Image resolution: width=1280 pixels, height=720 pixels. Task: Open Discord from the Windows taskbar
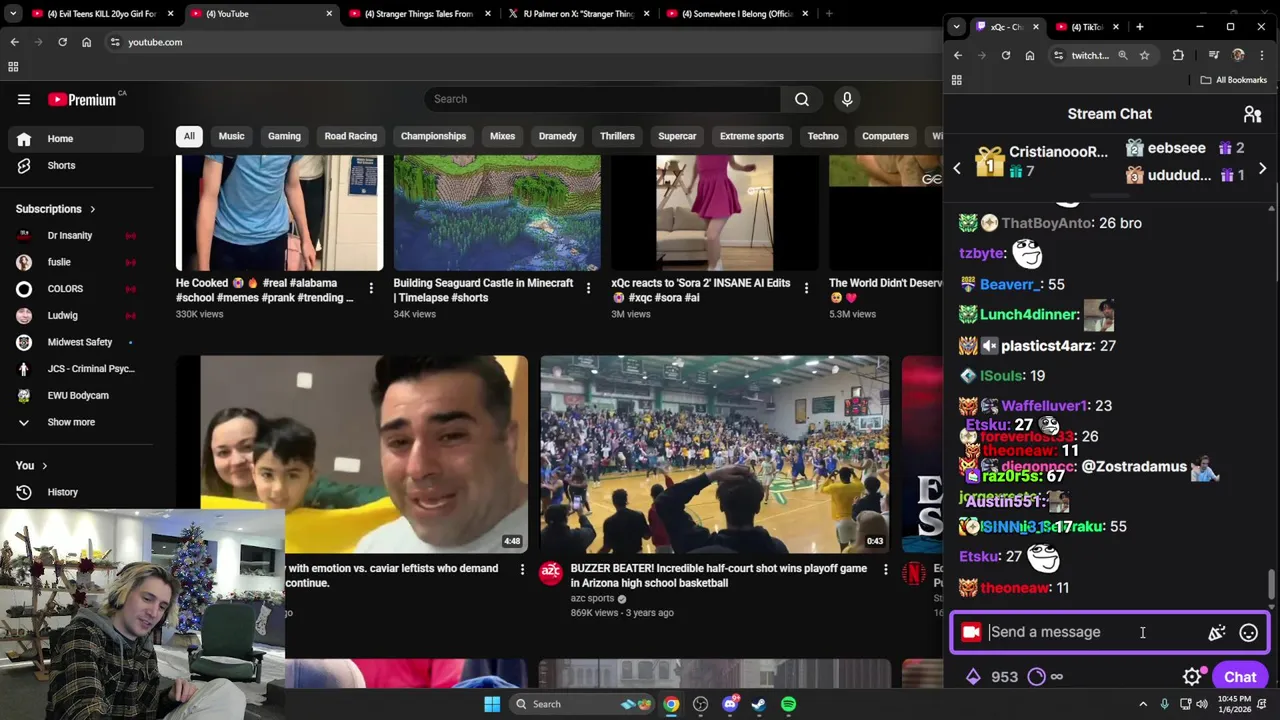[730, 704]
